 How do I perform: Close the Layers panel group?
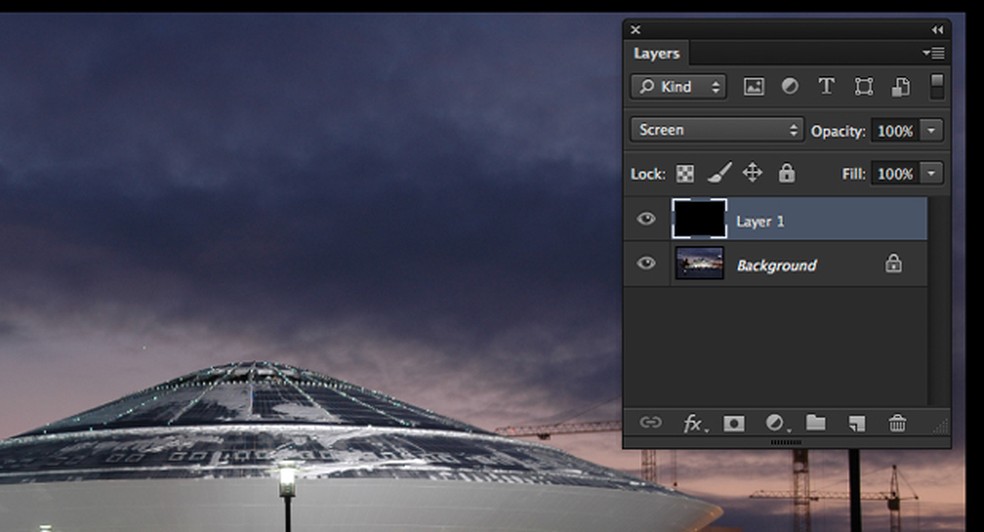coord(635,29)
